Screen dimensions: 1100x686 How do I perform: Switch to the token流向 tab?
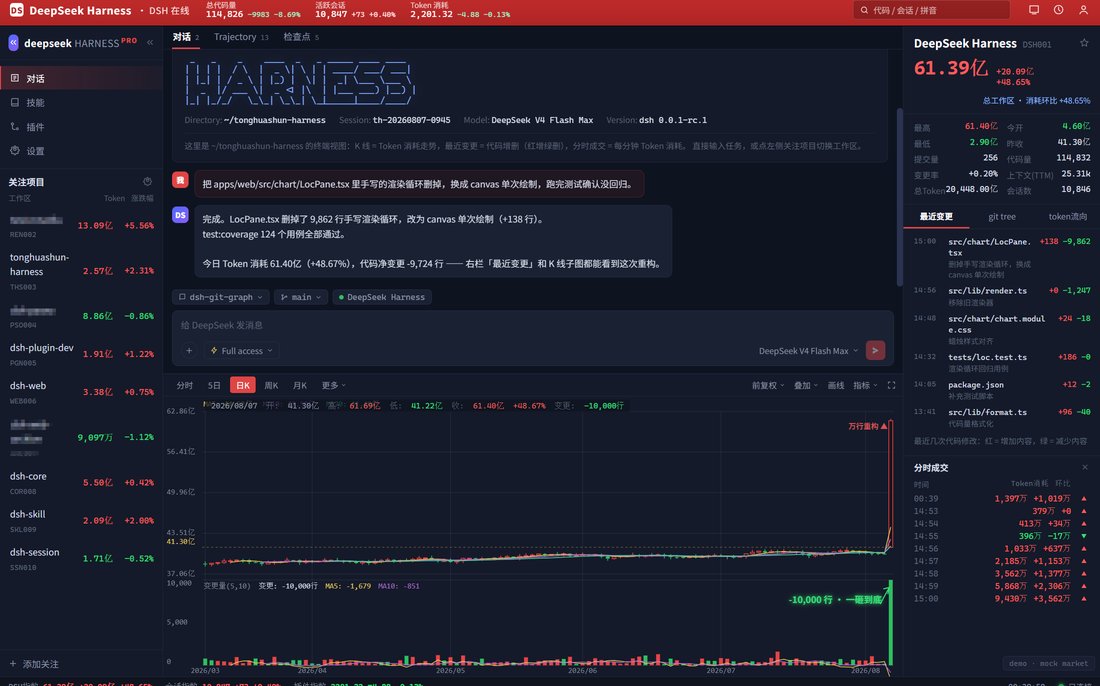(x=1067, y=217)
